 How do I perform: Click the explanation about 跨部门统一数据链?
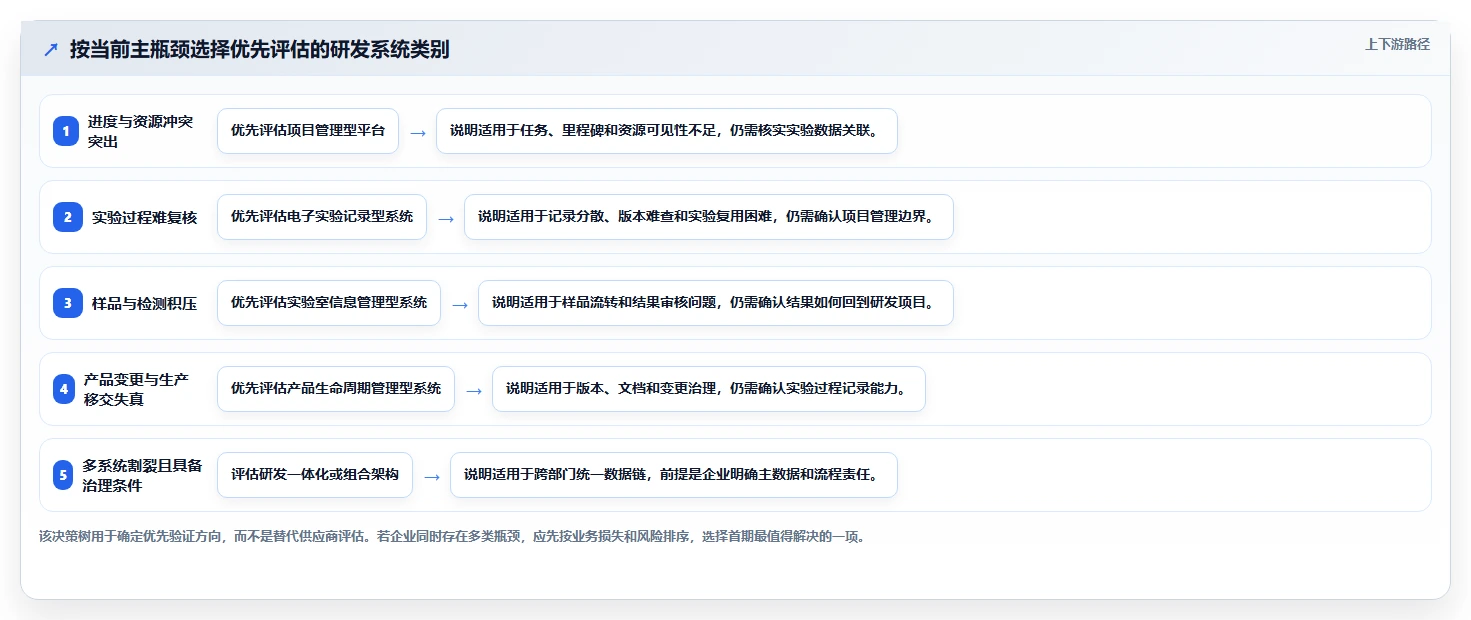click(674, 475)
